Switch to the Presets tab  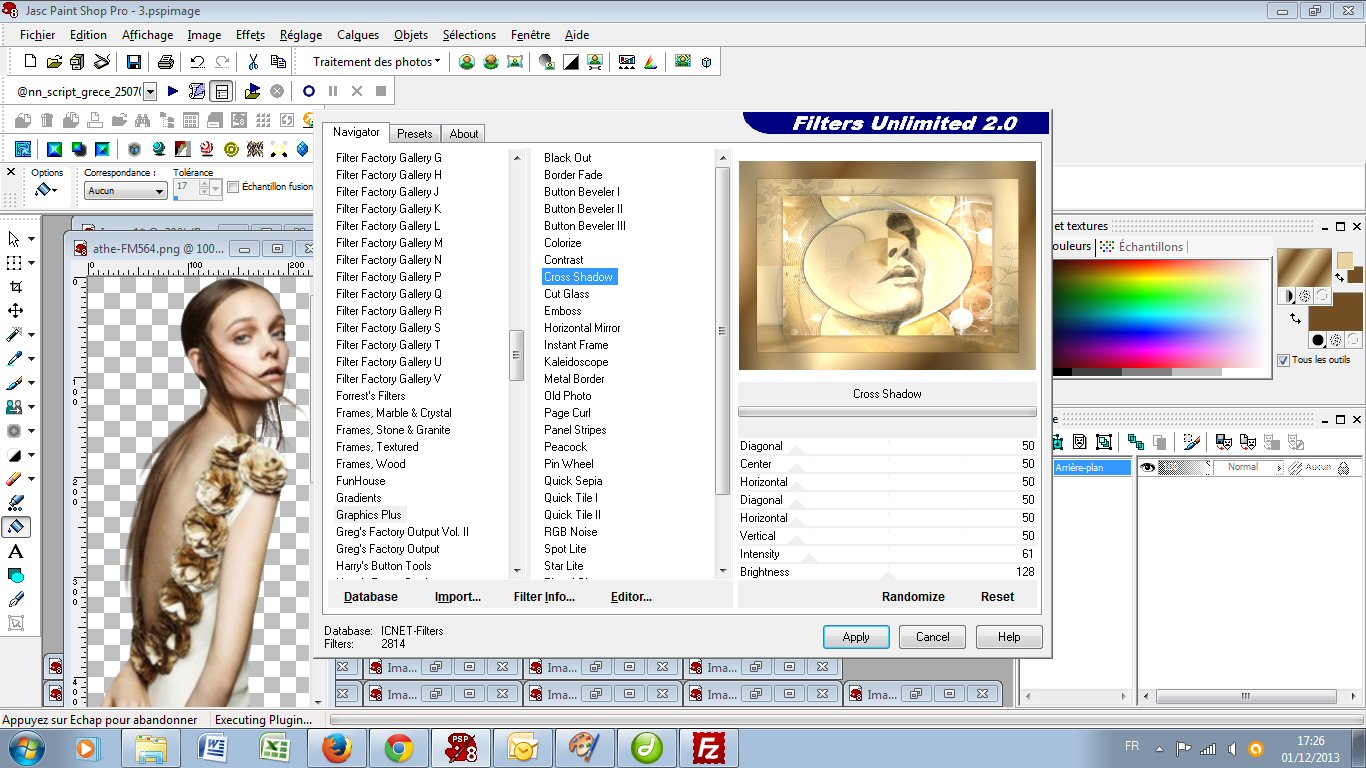415,133
